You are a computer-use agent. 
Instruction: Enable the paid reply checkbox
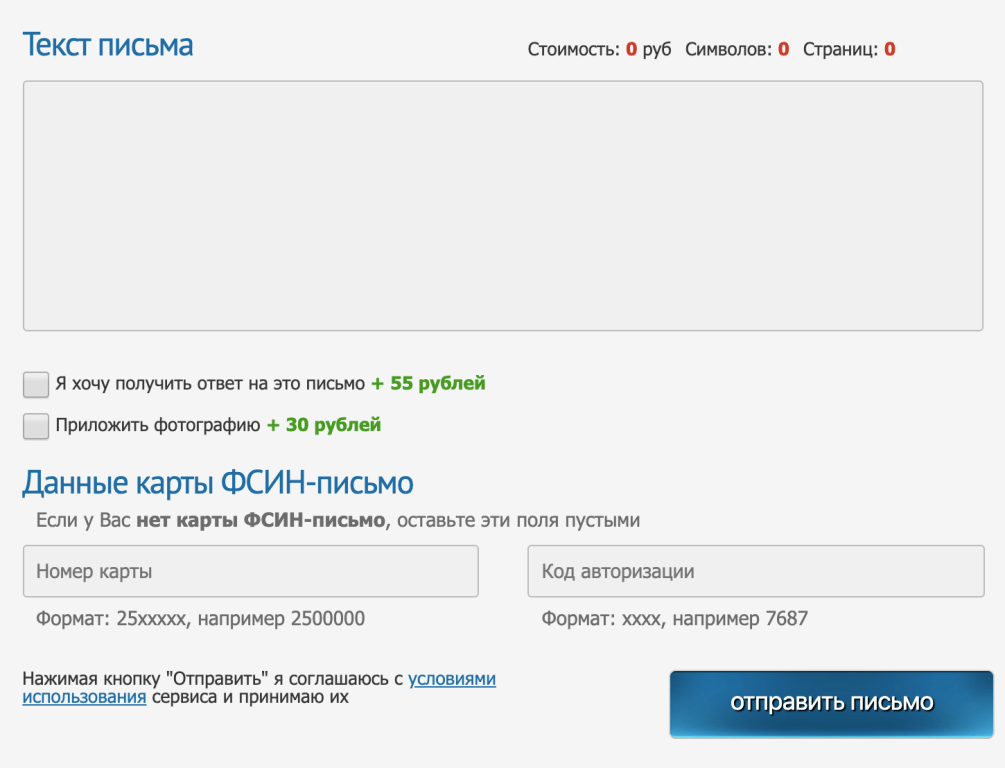36,384
